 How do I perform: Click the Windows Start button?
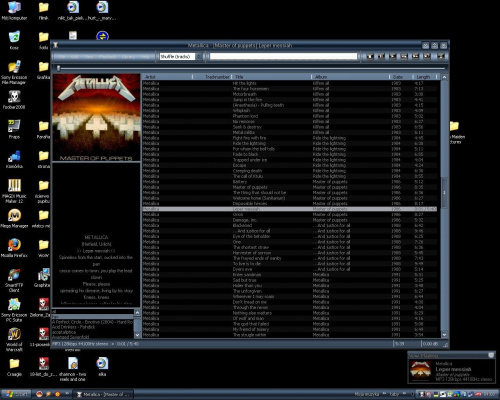click(x=16, y=394)
